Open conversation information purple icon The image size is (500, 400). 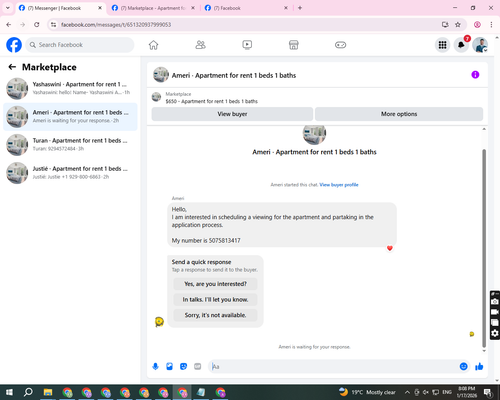[475, 75]
